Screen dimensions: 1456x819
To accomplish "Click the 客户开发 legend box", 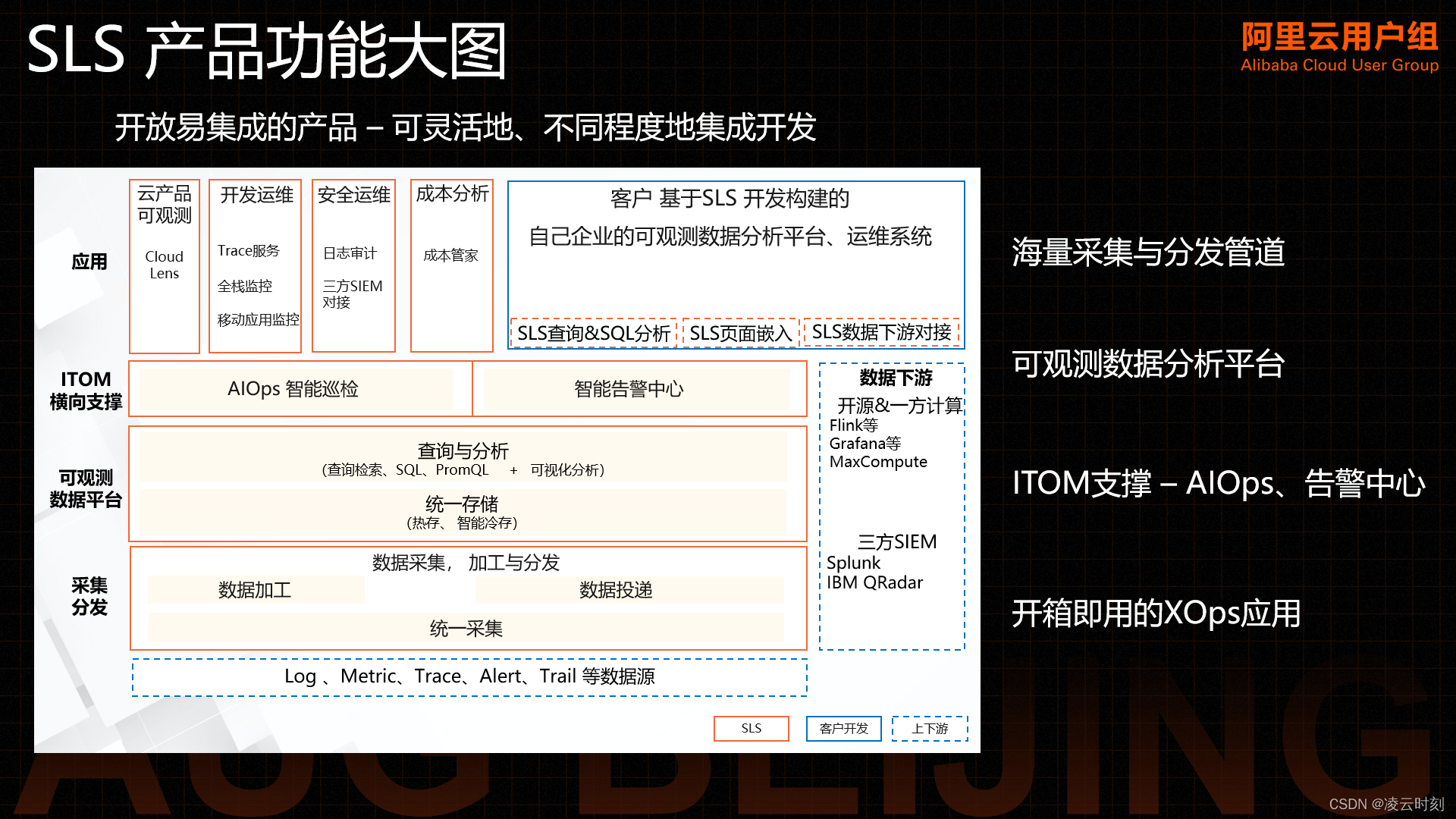I will point(843,728).
